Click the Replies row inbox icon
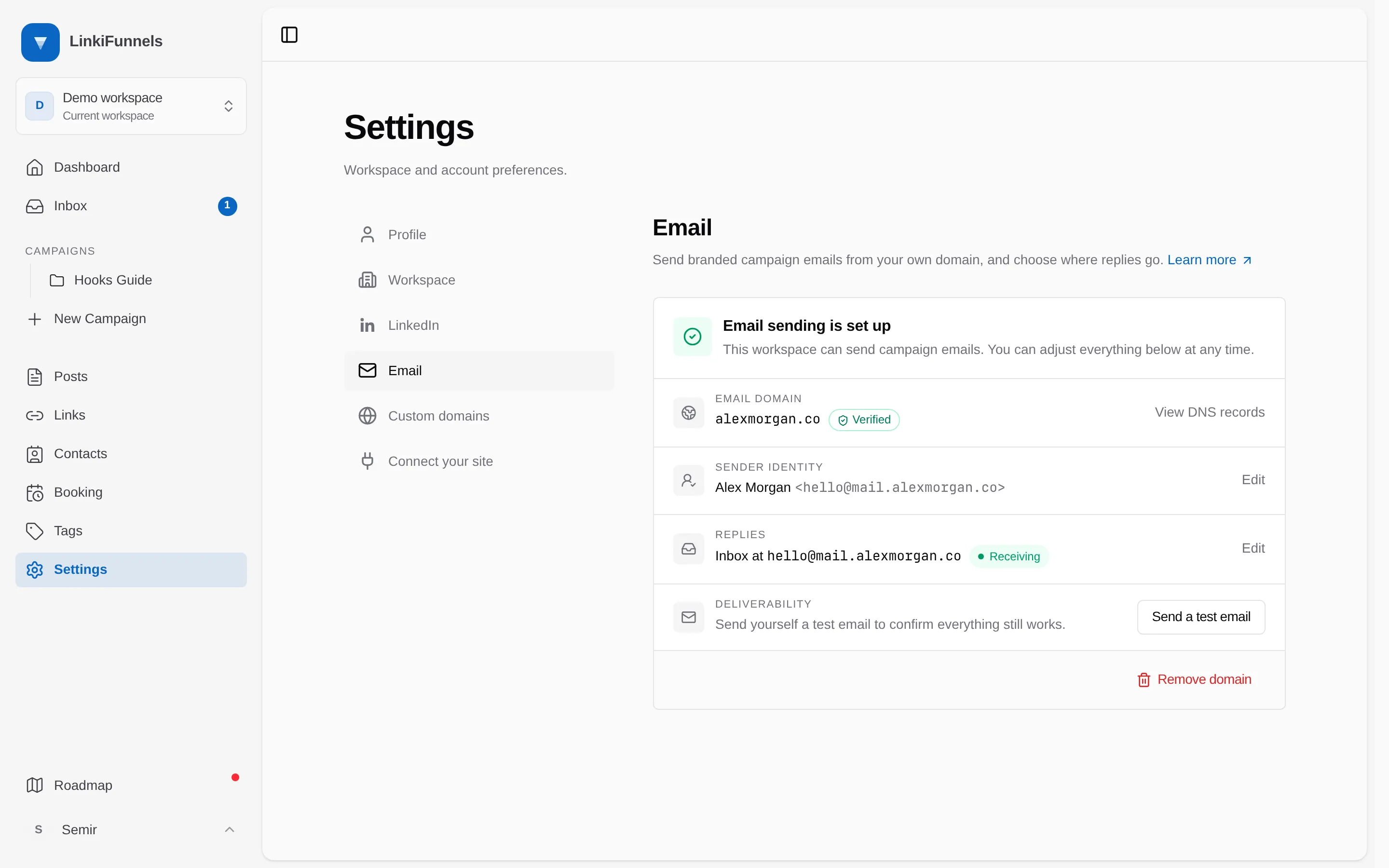 coord(688,549)
